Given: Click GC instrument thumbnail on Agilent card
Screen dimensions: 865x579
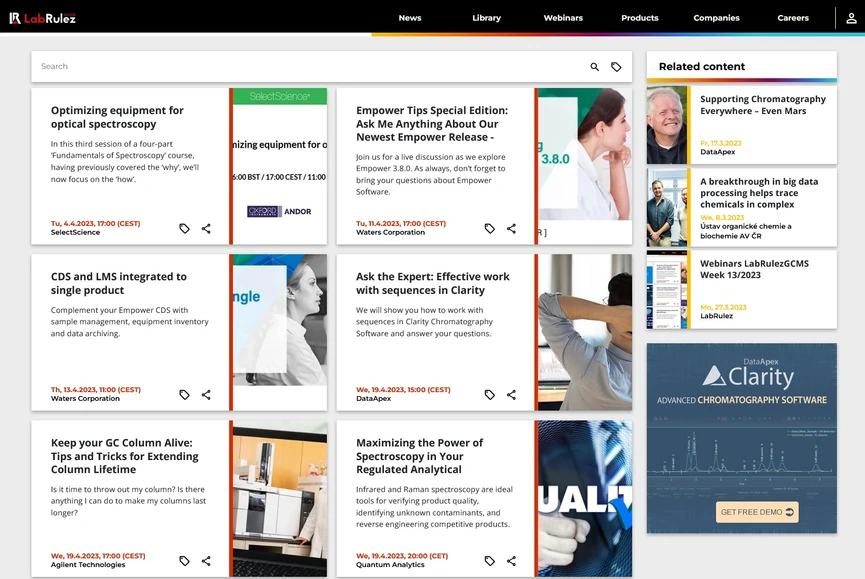Looking at the screenshot, I should tap(280, 498).
